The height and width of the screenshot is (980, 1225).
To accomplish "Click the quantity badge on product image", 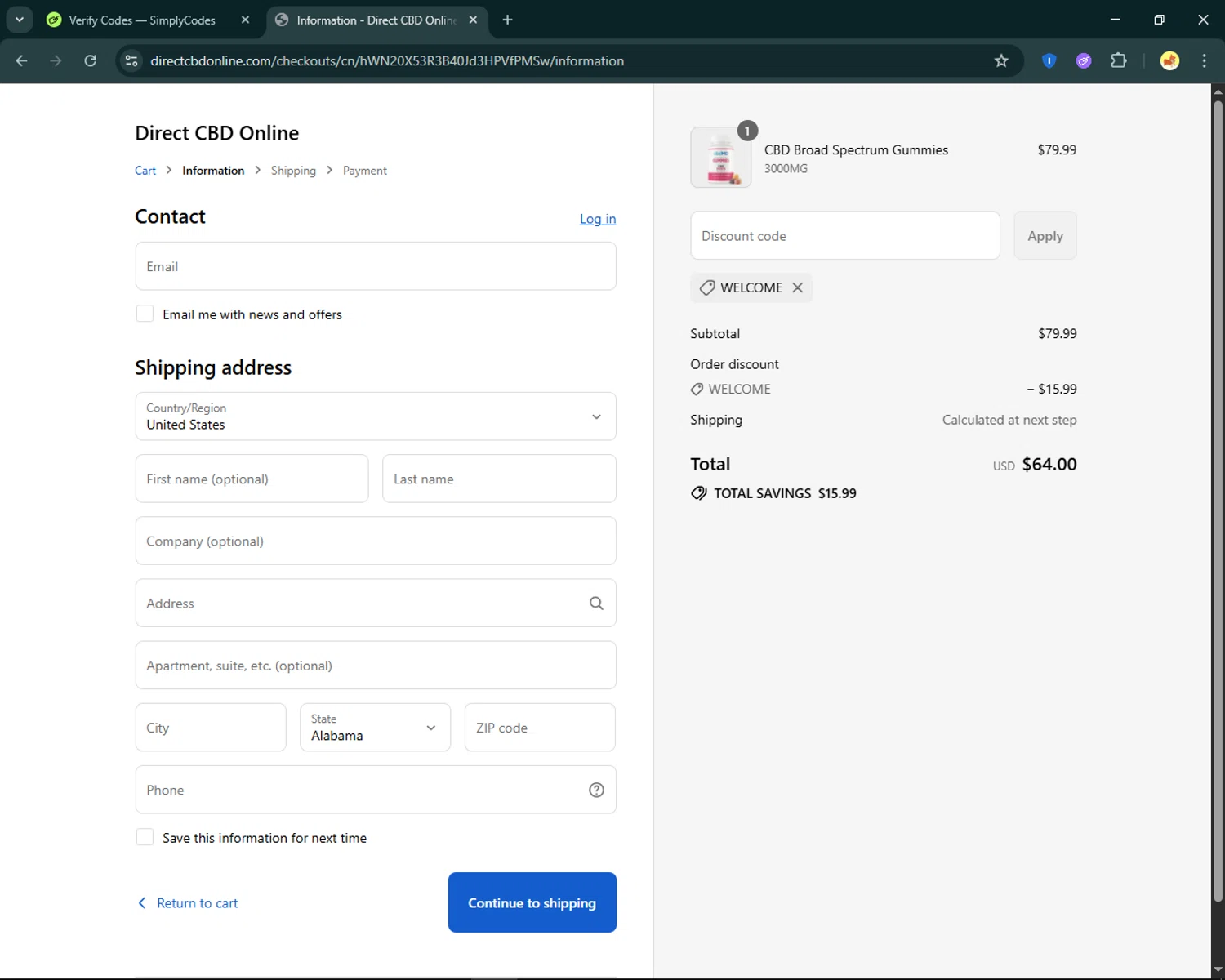I will 747,131.
